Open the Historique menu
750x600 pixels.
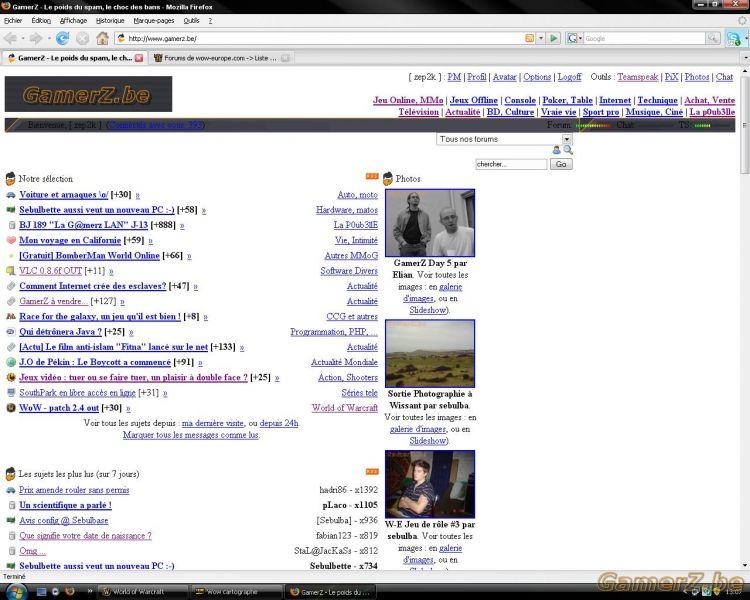click(x=110, y=21)
